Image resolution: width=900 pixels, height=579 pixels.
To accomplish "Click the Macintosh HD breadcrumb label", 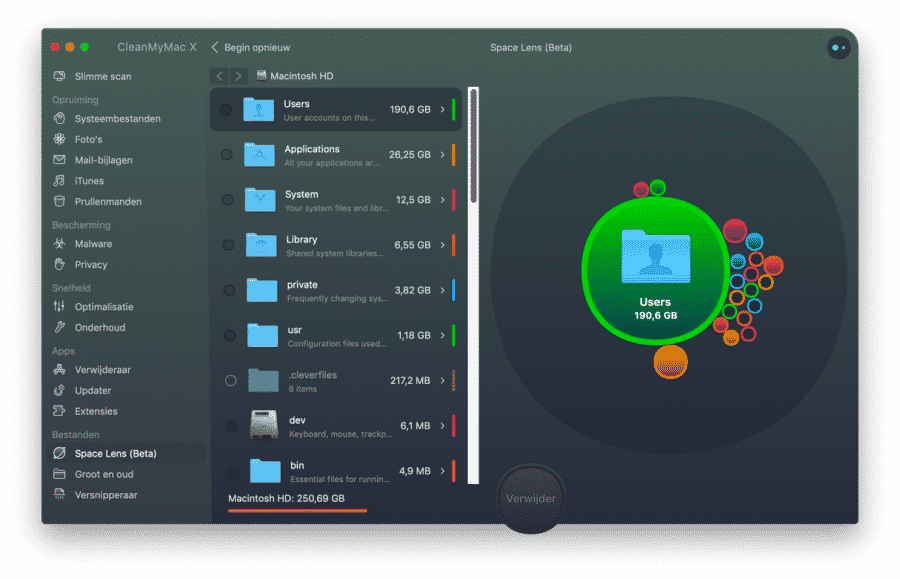I will (302, 76).
